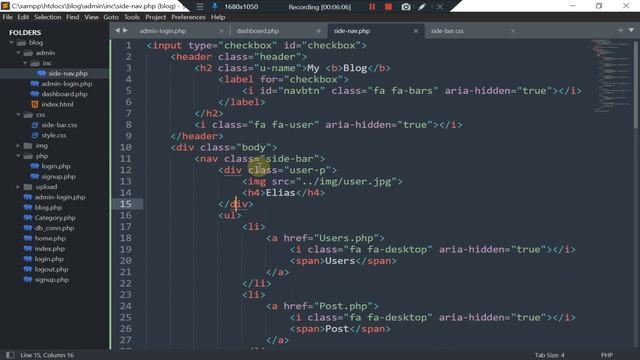Viewport: 640px width, 360px height.
Task: Collapse the admin folder
Action: tap(18, 53)
